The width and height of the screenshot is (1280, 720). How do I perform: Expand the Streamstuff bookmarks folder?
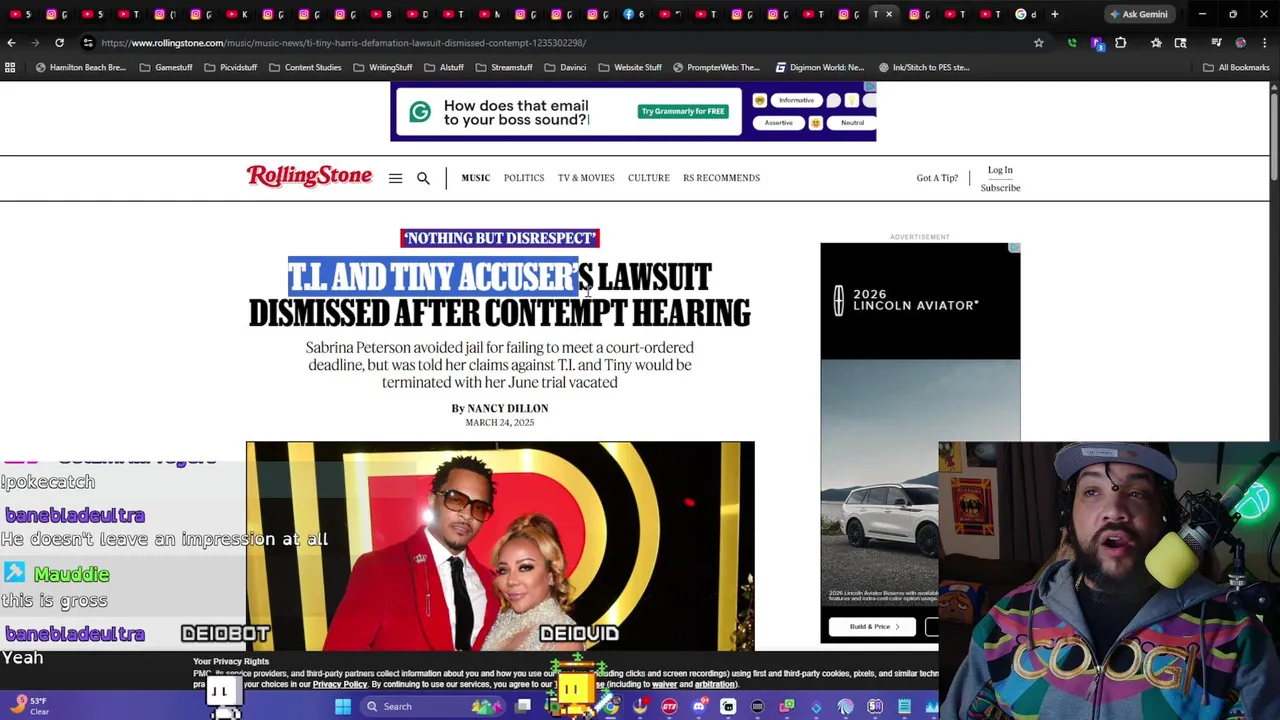(504, 67)
